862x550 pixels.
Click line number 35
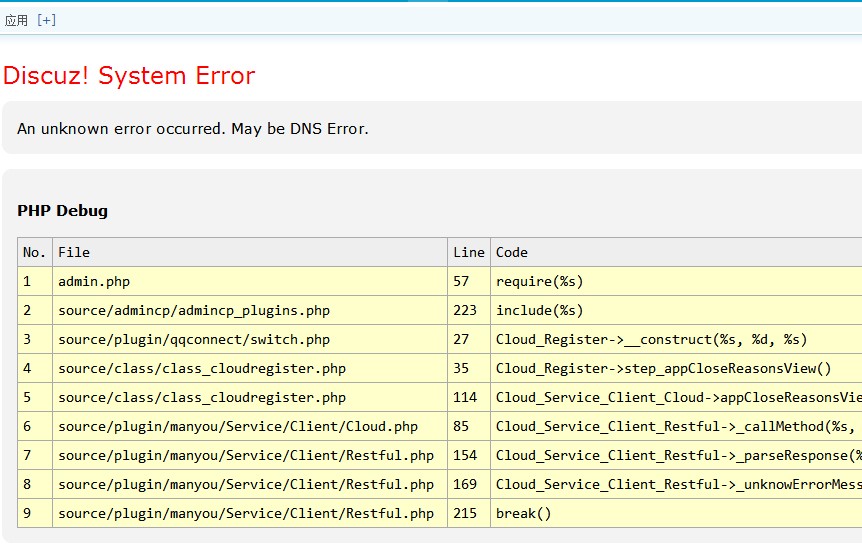point(469,368)
